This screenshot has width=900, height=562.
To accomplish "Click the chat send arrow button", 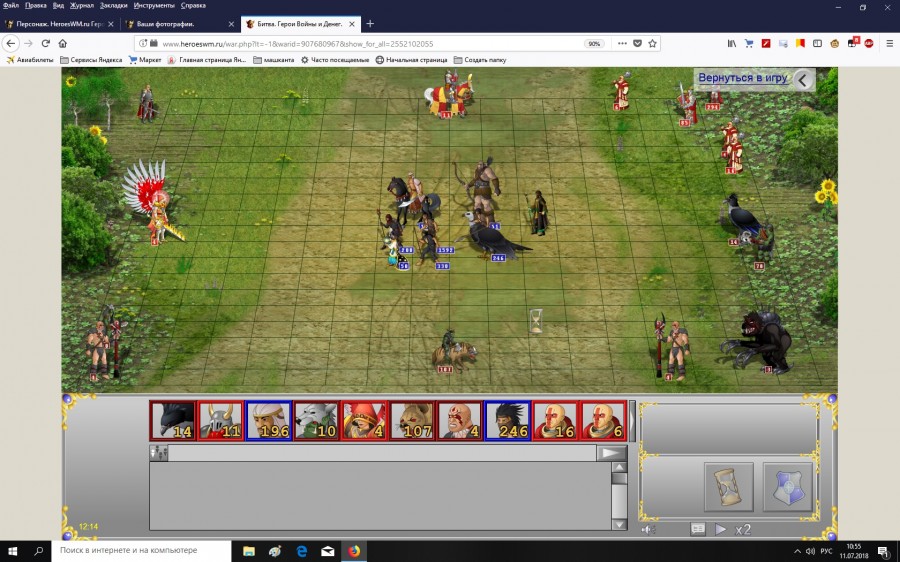I will [x=611, y=453].
